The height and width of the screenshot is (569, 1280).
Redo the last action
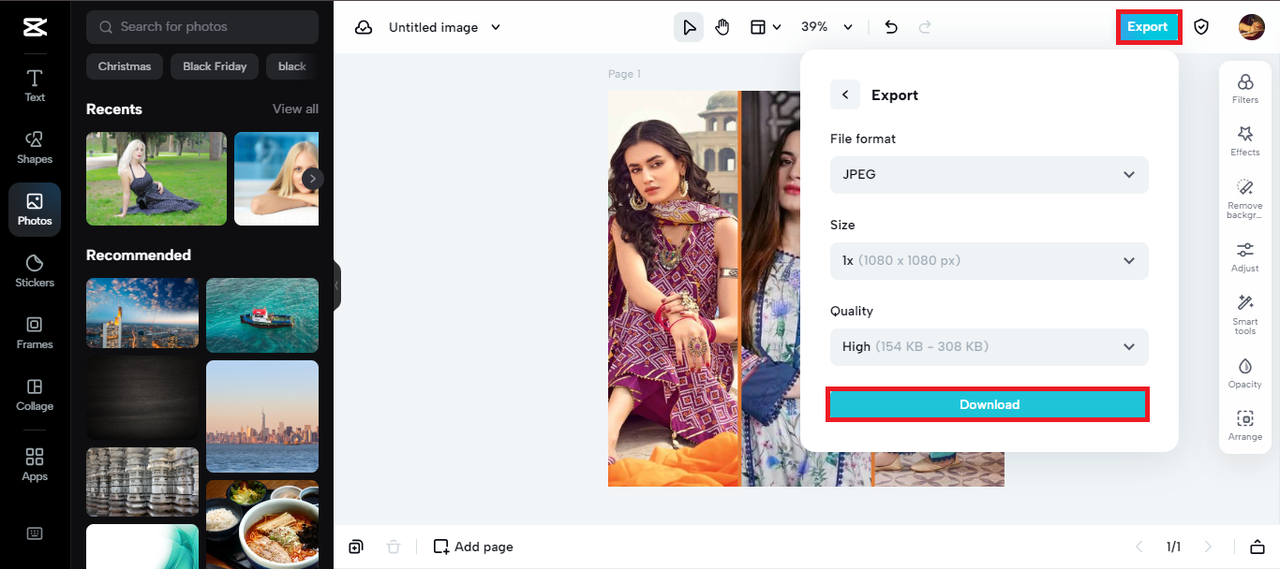pyautogui.click(x=925, y=27)
